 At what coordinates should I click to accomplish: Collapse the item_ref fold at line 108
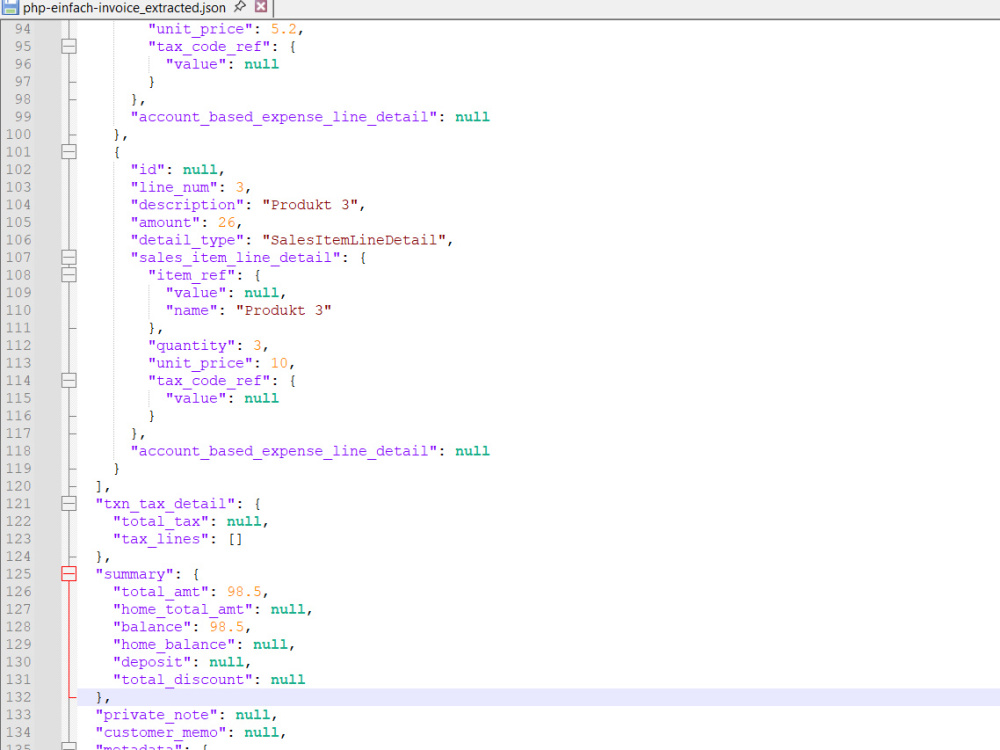69,275
